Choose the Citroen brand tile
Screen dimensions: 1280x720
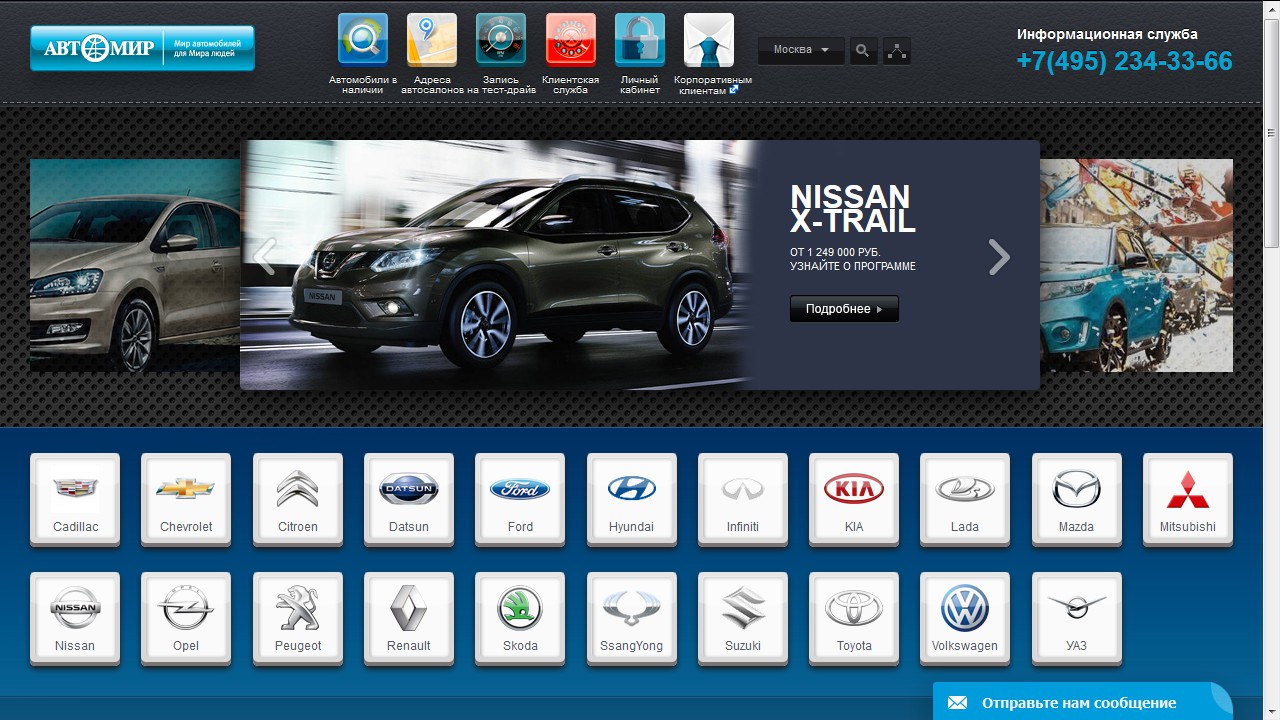tap(298, 500)
